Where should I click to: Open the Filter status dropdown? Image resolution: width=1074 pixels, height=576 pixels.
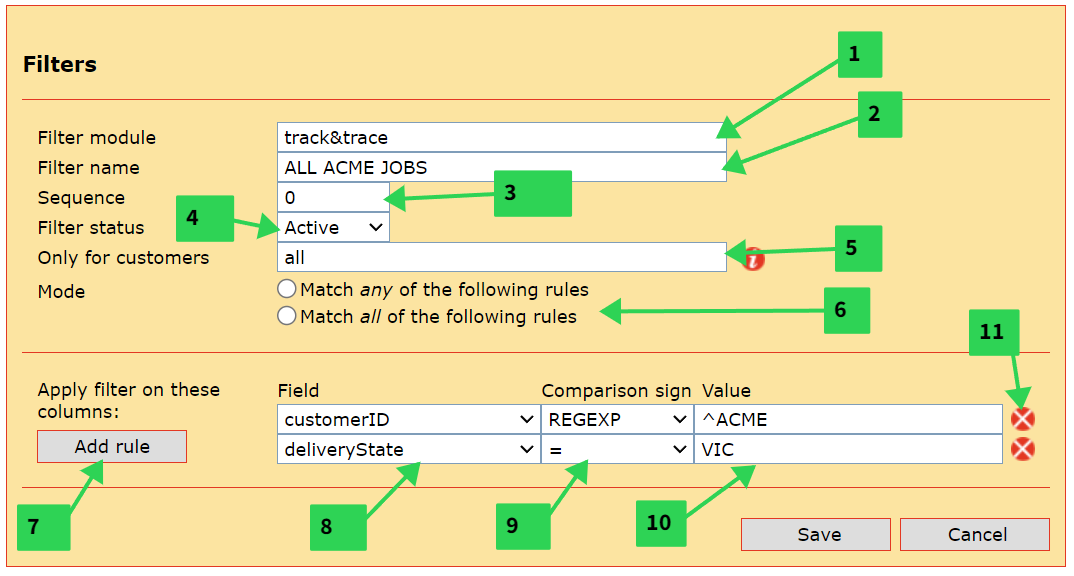333,227
